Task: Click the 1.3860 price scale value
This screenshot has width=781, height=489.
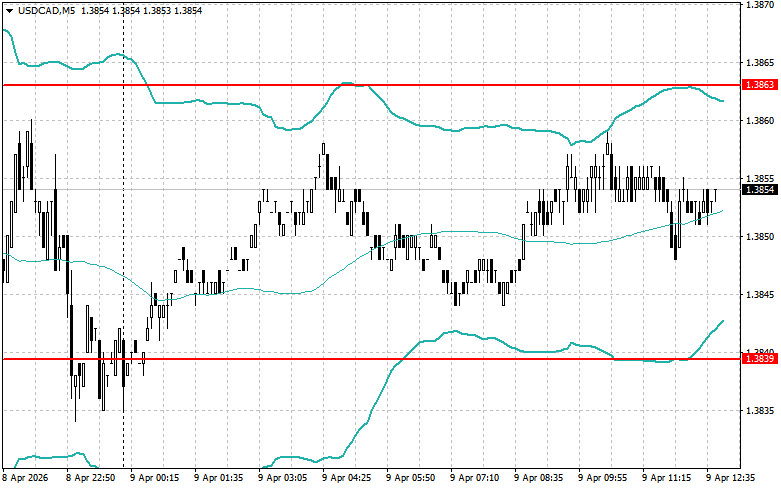Action: [760, 121]
